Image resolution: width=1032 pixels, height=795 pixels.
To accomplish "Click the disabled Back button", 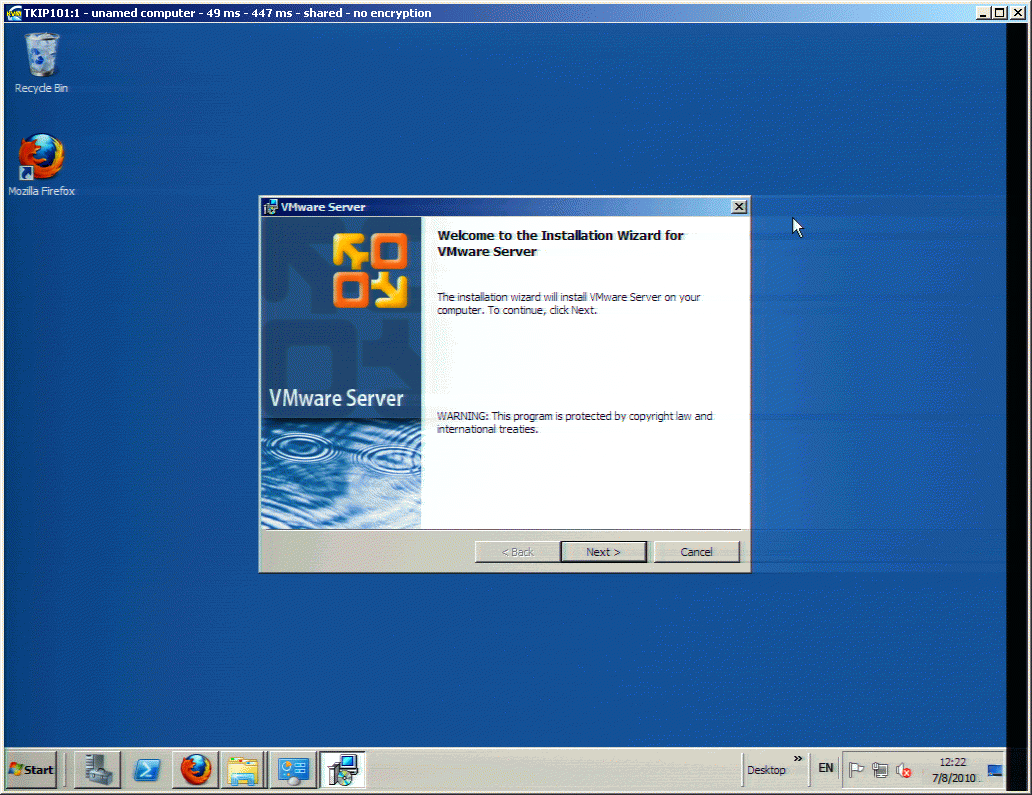I will (517, 551).
